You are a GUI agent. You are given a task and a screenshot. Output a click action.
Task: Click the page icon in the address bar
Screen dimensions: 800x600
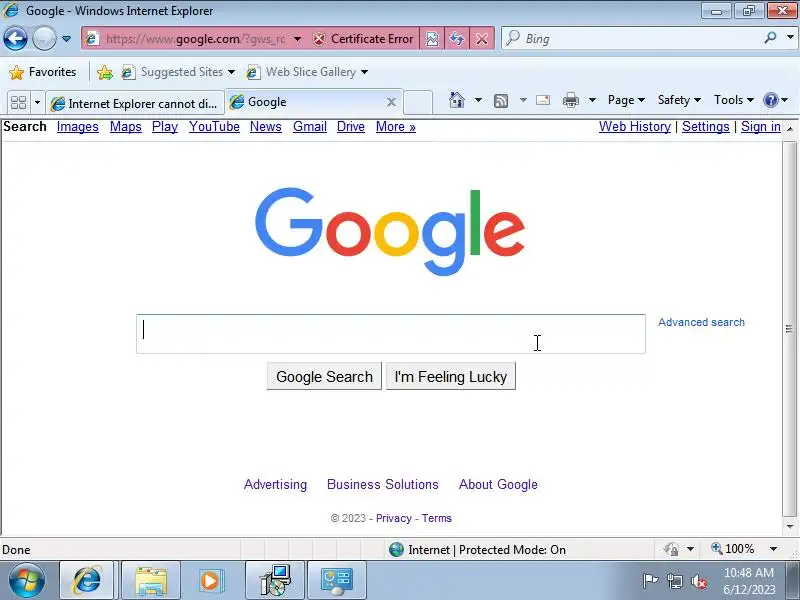point(92,39)
